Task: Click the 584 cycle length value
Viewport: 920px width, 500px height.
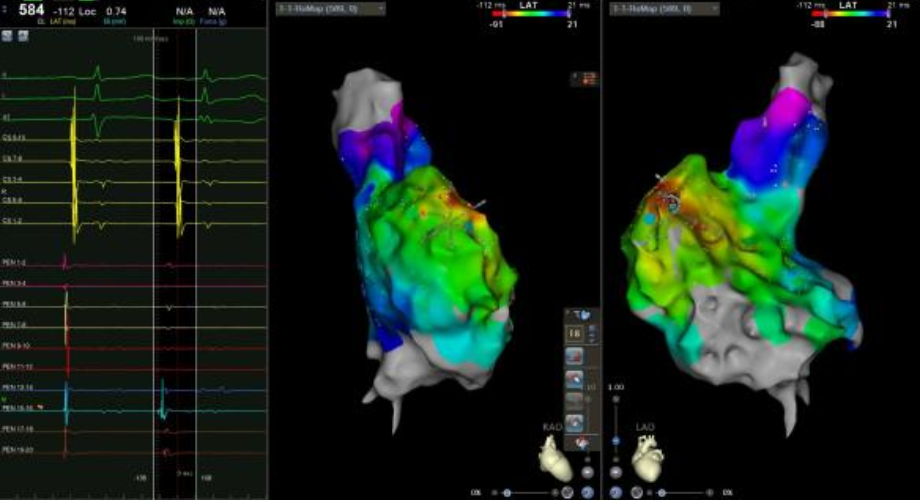Action: point(32,10)
